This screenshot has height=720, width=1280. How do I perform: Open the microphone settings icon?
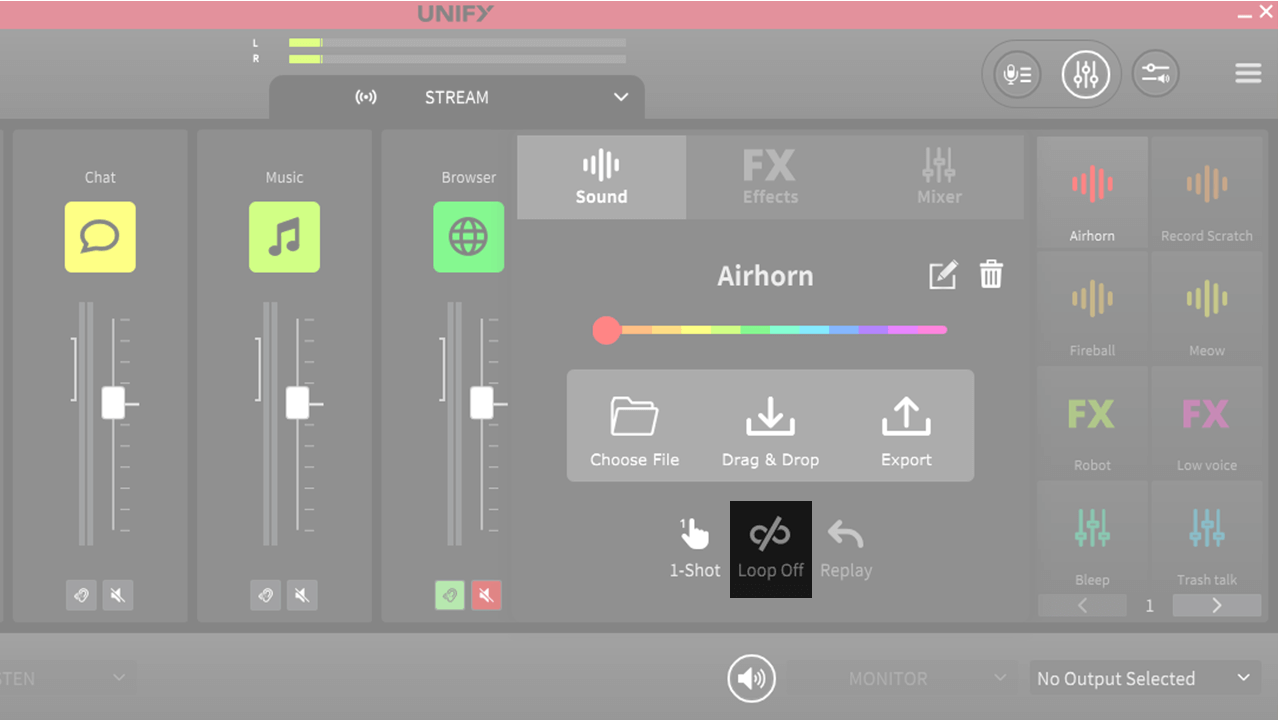(1016, 73)
